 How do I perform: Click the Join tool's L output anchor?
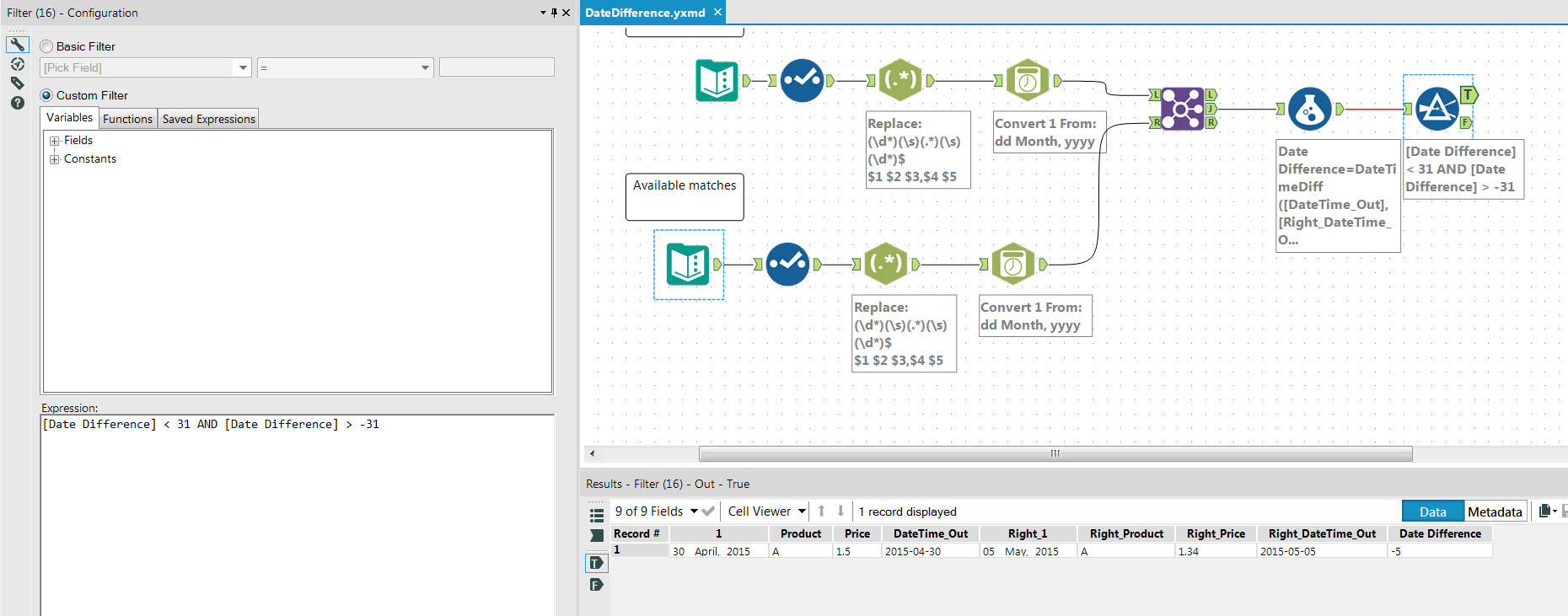(x=1211, y=94)
